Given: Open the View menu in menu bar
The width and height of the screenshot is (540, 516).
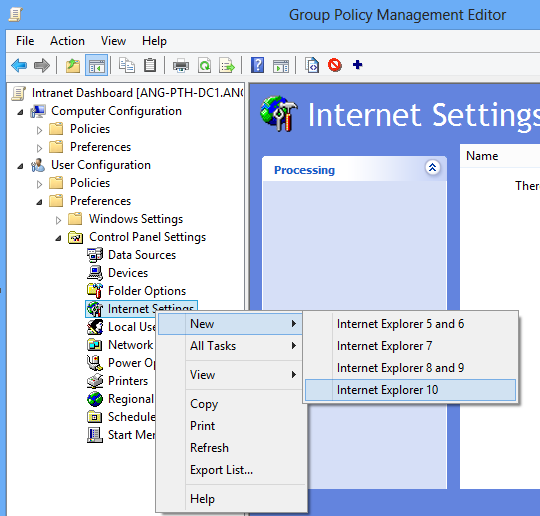Looking at the screenshot, I should [x=113, y=41].
